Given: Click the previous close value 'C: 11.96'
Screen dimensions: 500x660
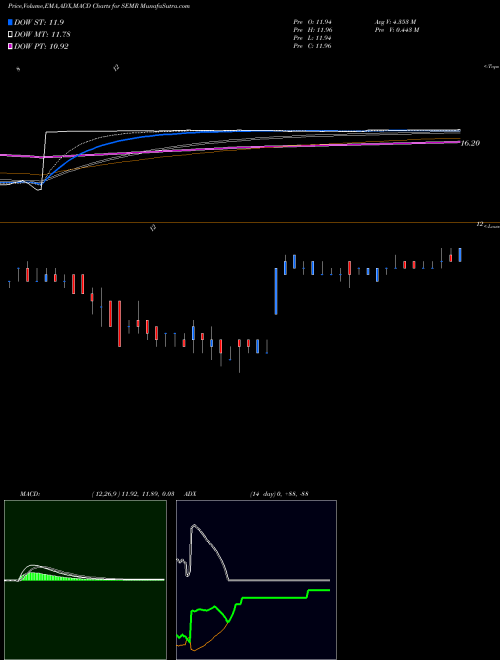Looking at the screenshot, I should coord(321,46).
